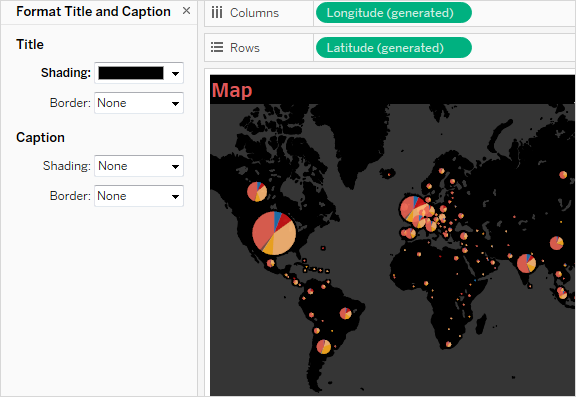
Task: Select the pie chart over Mexico
Action: (x=271, y=263)
